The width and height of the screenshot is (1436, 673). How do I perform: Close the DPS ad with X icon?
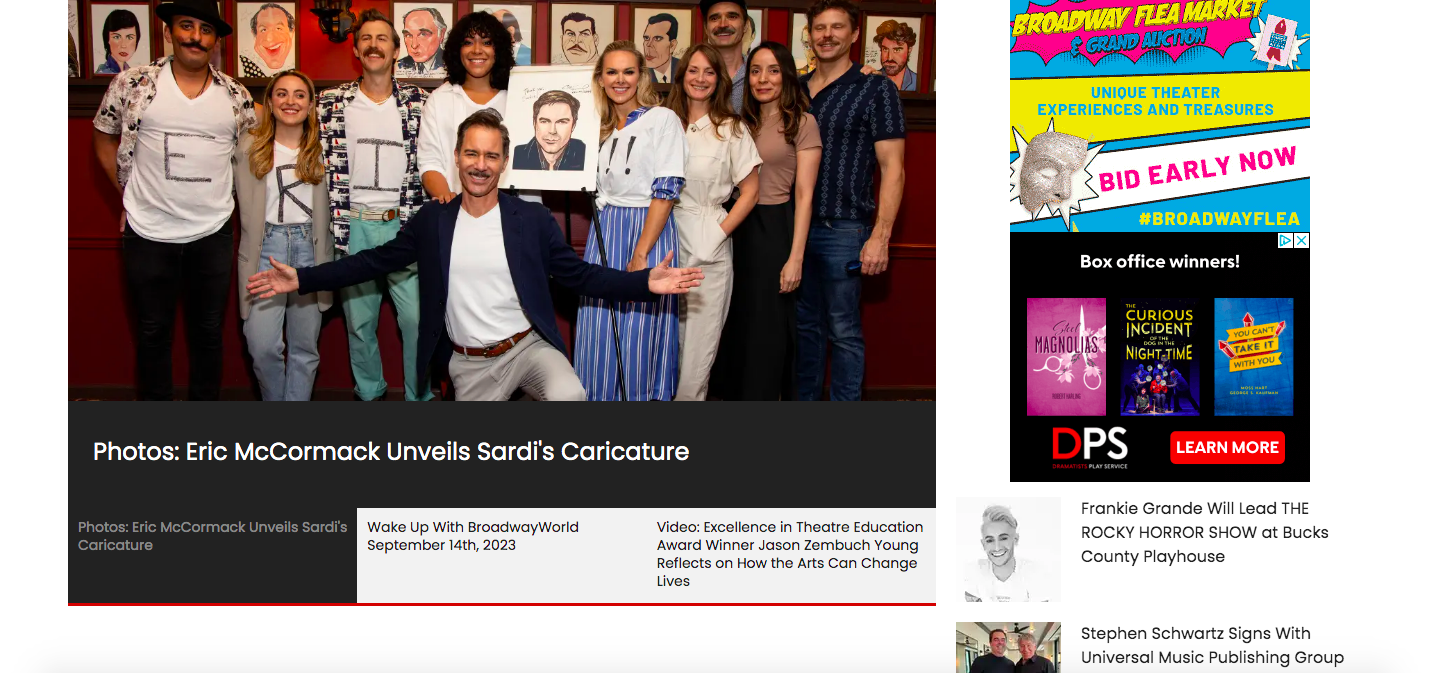pyautogui.click(x=1302, y=240)
